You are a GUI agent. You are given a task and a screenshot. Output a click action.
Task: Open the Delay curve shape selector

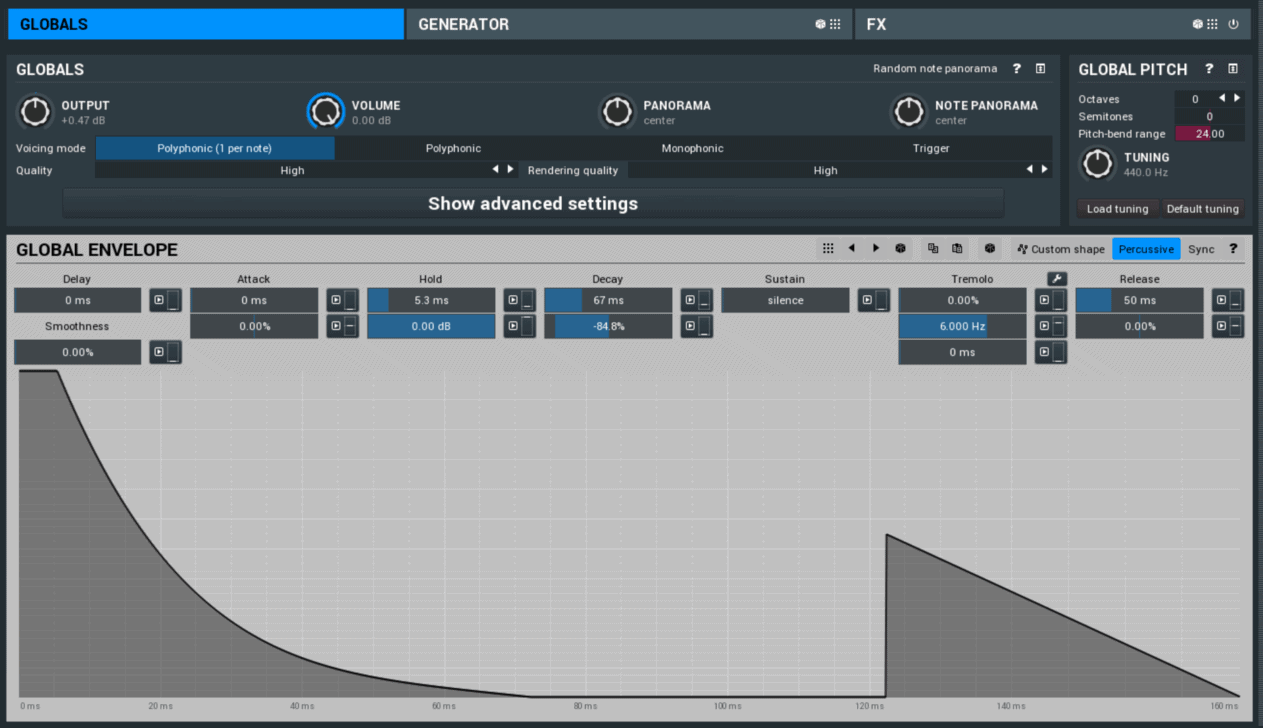point(165,300)
